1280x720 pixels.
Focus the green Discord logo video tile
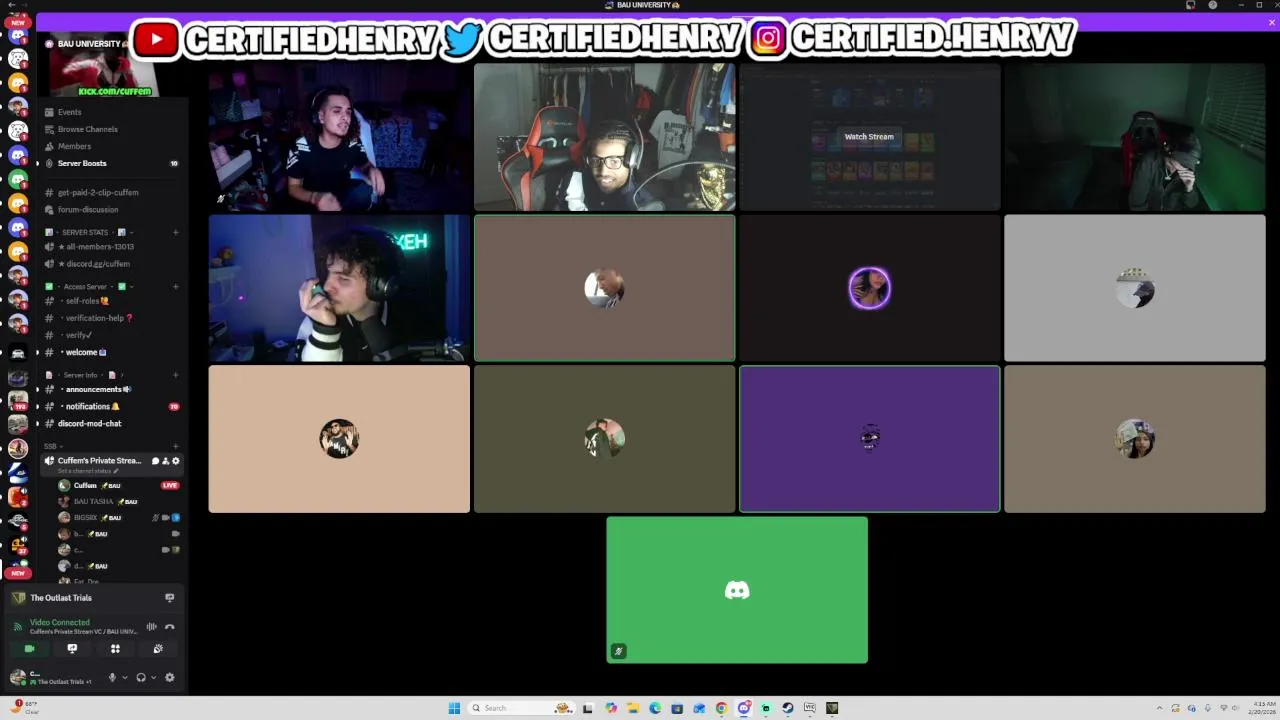(x=737, y=590)
